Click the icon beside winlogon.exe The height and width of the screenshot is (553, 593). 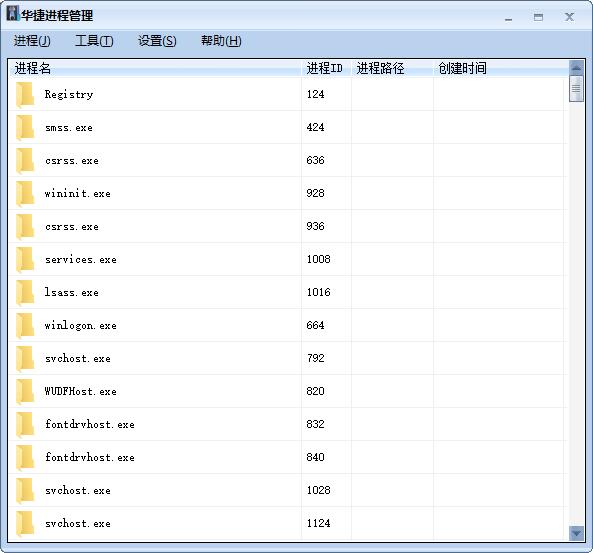point(25,325)
